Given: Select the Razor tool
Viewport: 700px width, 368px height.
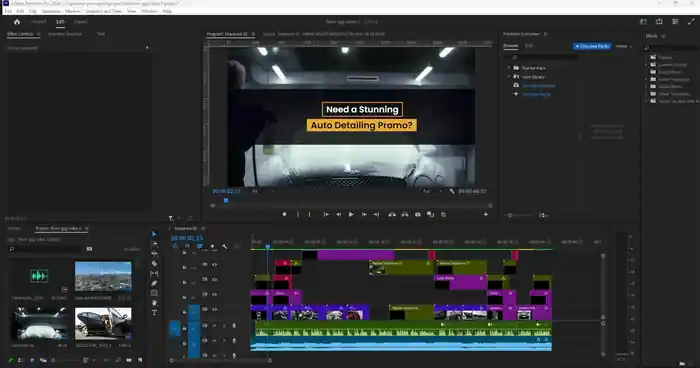Looking at the screenshot, I should (154, 263).
